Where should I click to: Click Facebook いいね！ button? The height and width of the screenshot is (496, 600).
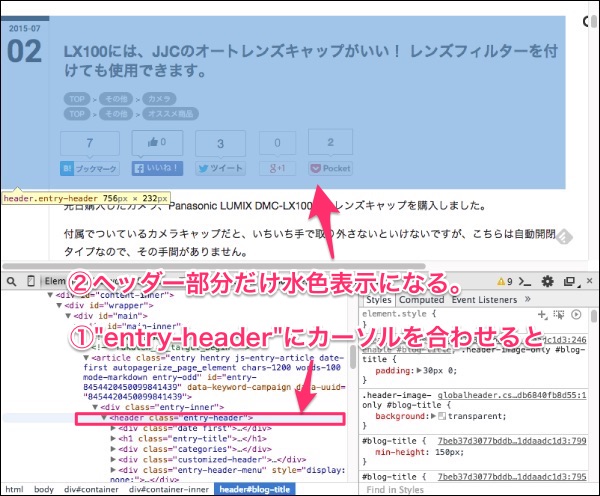(157, 168)
